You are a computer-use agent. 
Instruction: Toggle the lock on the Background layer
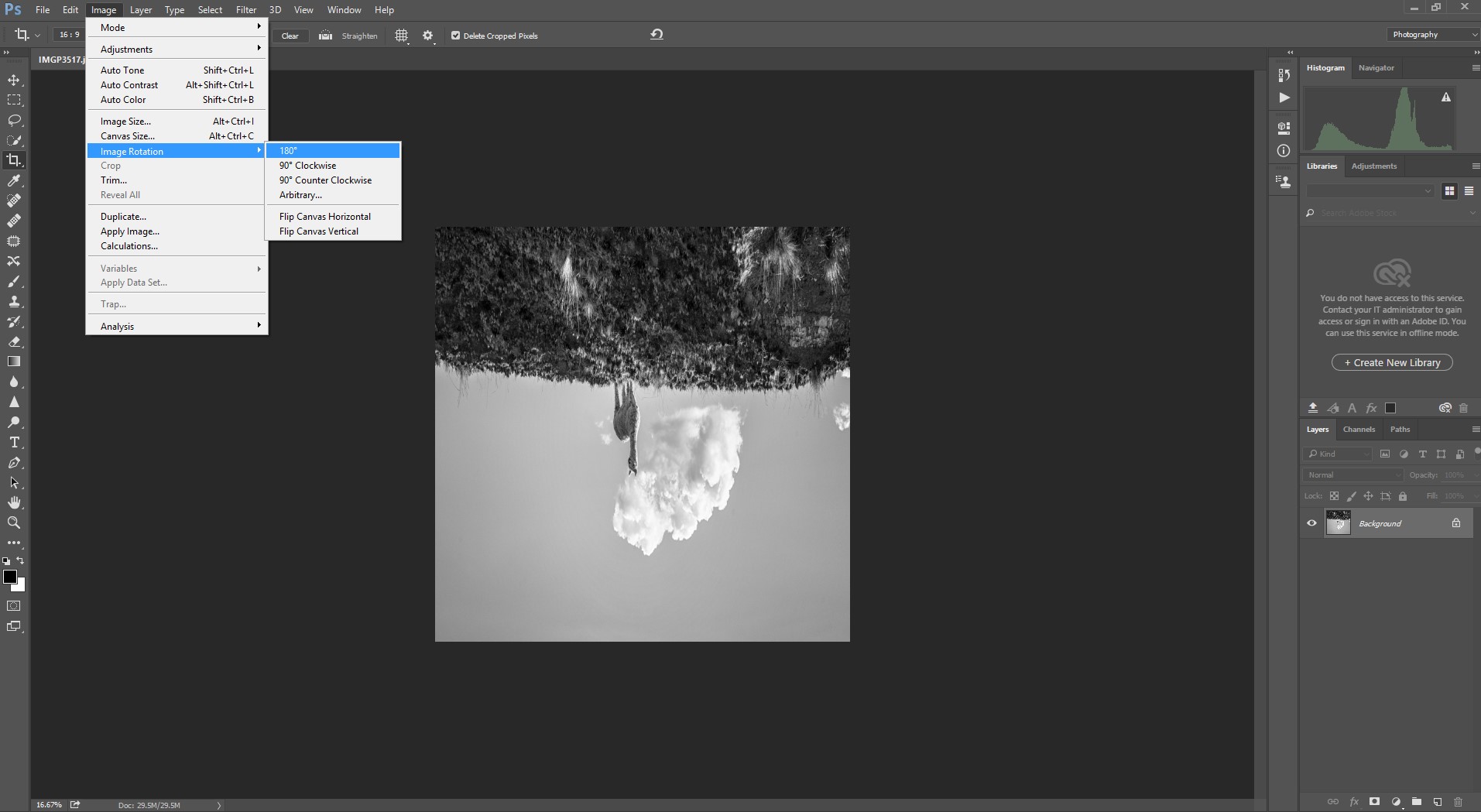pos(1455,523)
